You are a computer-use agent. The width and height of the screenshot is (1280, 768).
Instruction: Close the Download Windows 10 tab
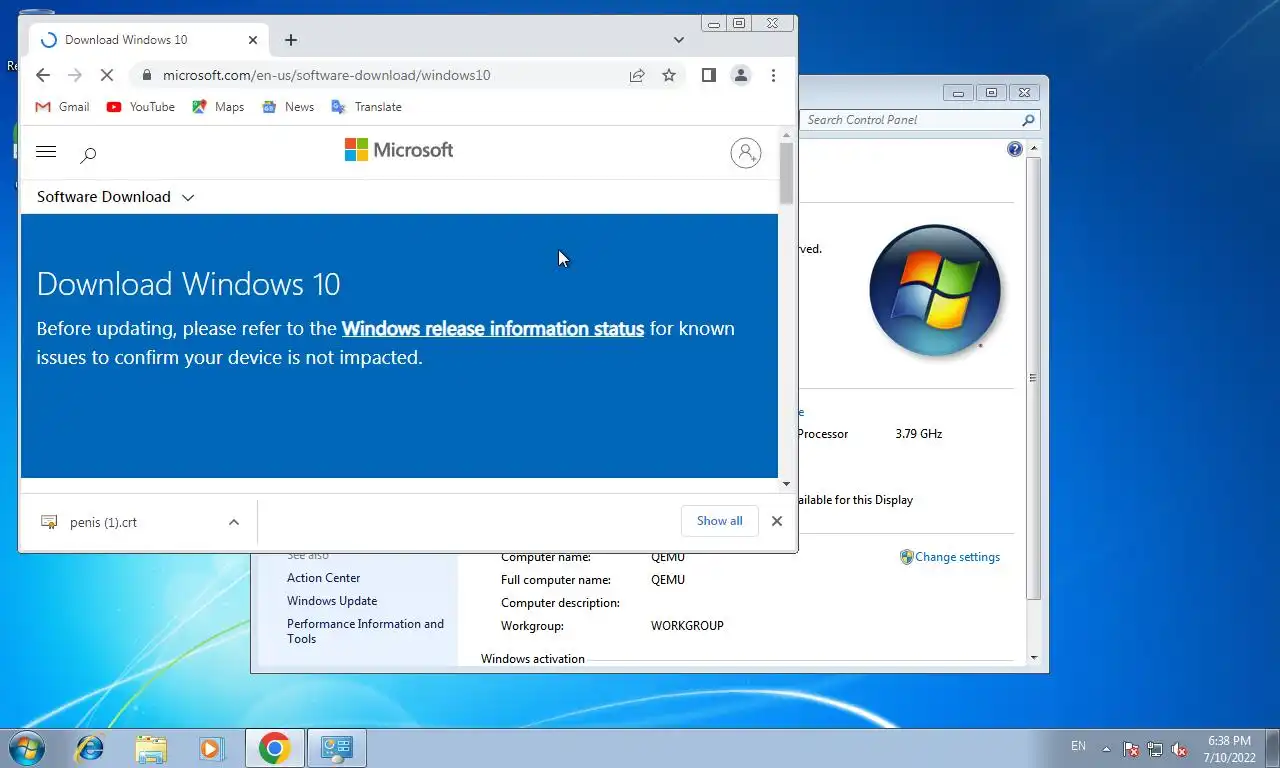click(x=253, y=40)
